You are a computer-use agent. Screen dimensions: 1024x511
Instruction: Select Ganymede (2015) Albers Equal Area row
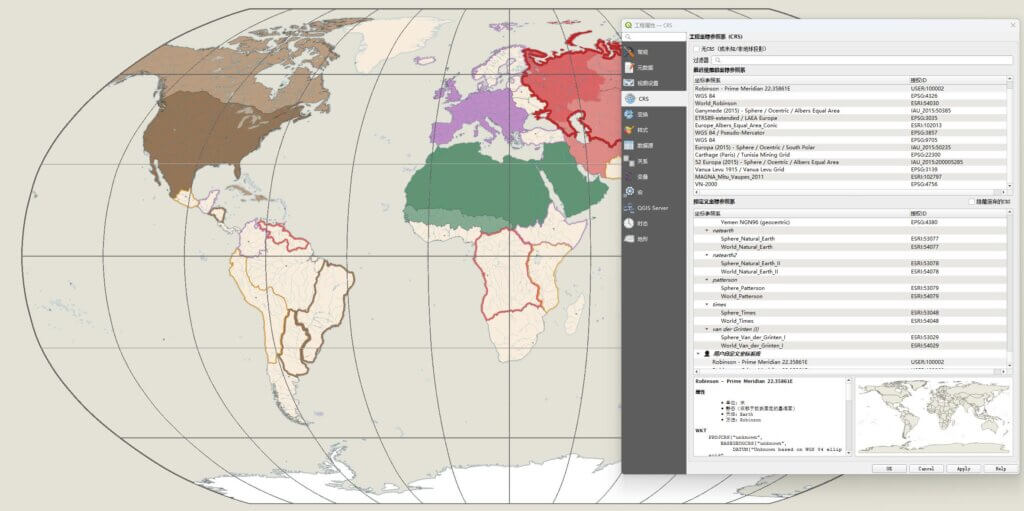tap(850, 110)
